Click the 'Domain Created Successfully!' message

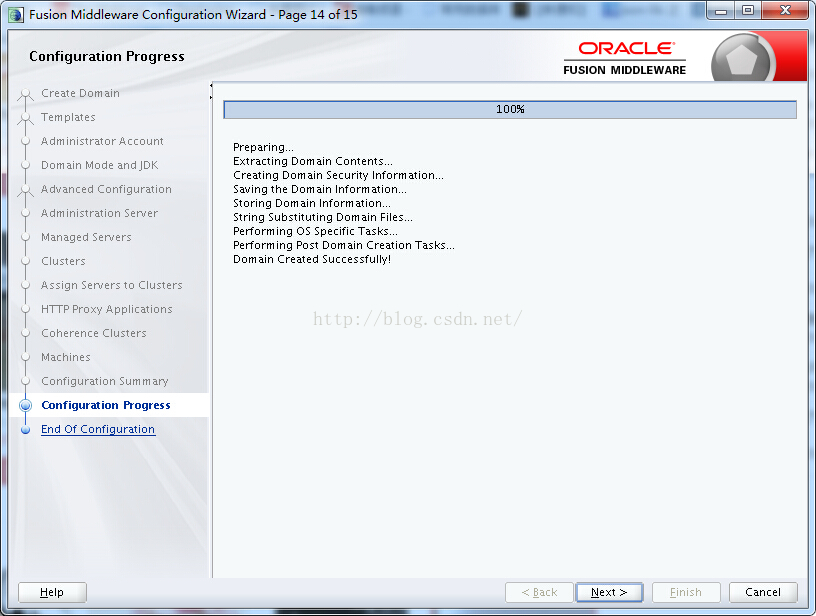tap(312, 259)
